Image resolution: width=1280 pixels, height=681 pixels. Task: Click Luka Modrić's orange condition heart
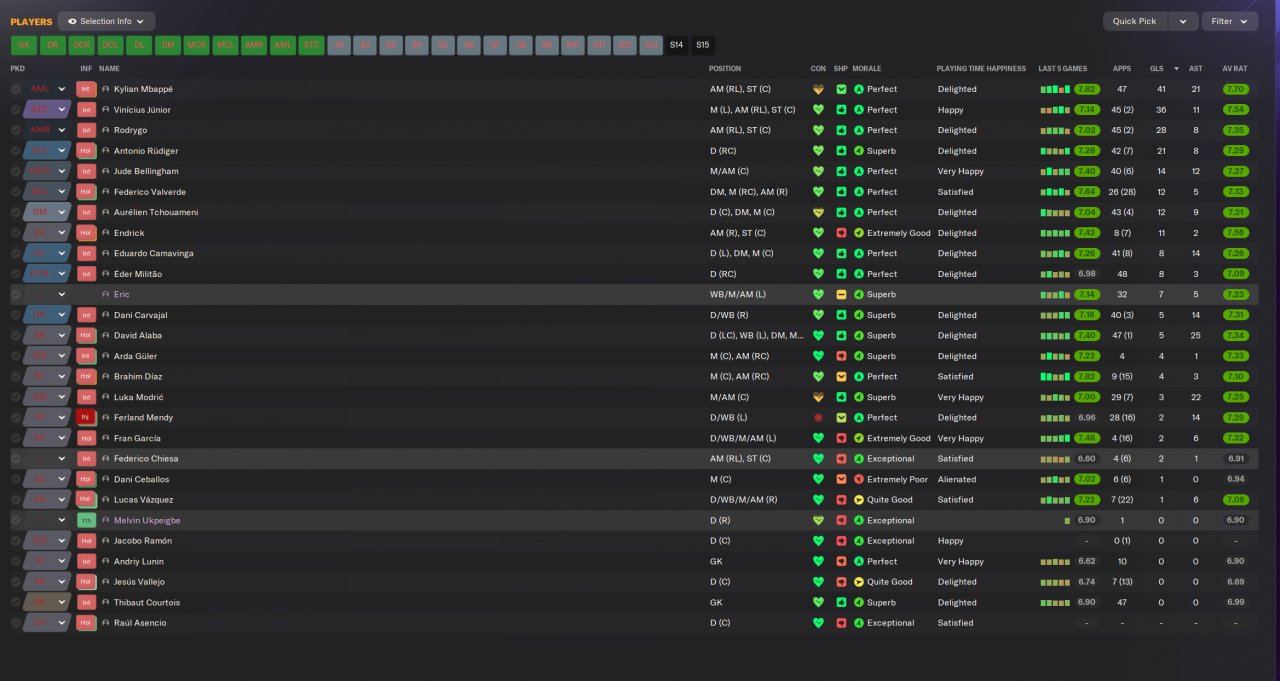coord(818,397)
